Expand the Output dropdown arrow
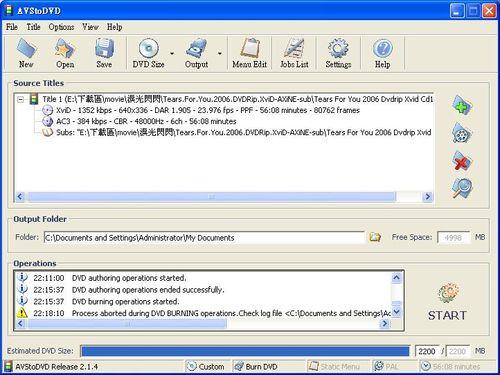 pos(220,53)
